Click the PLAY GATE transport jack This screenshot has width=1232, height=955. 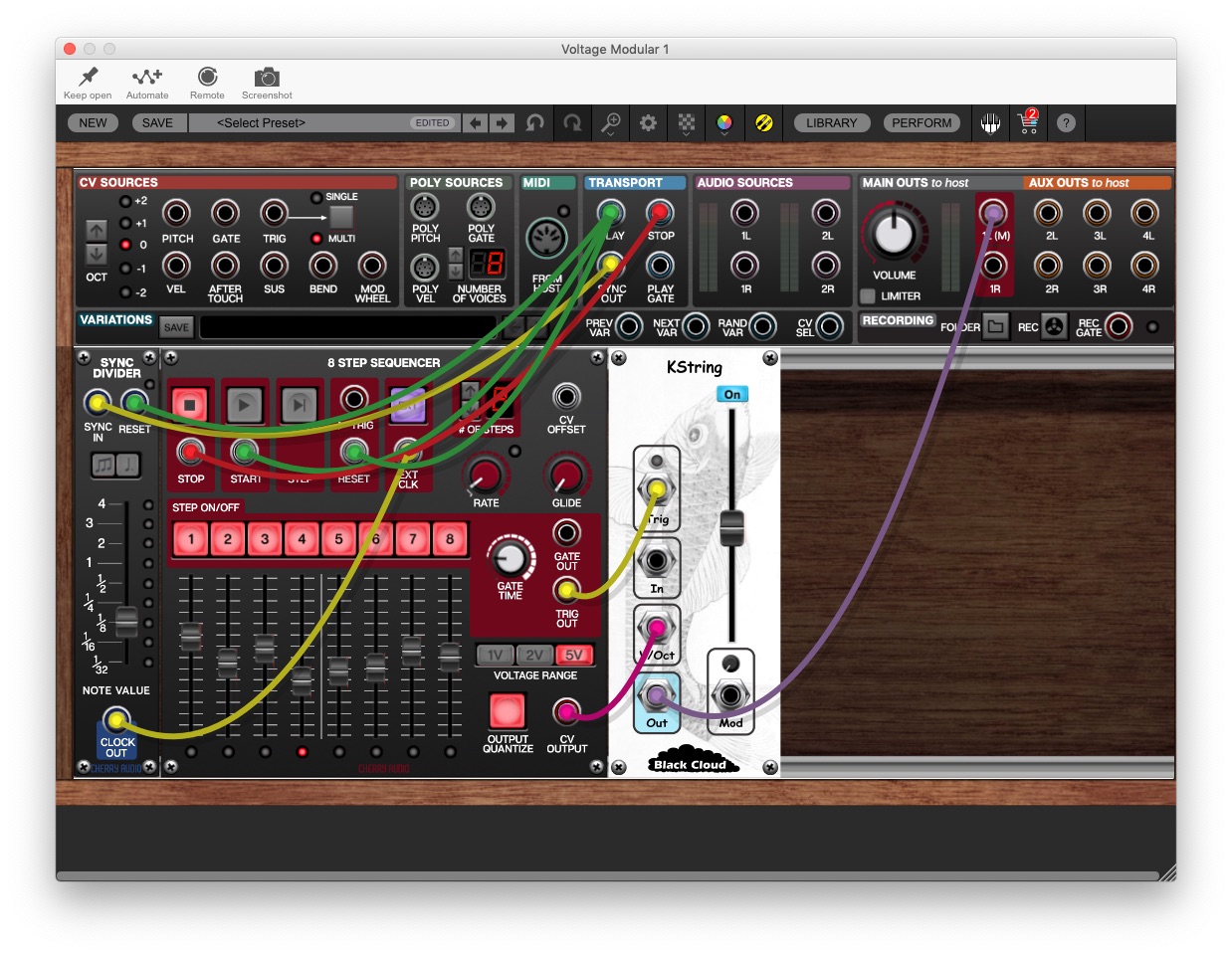click(x=661, y=266)
